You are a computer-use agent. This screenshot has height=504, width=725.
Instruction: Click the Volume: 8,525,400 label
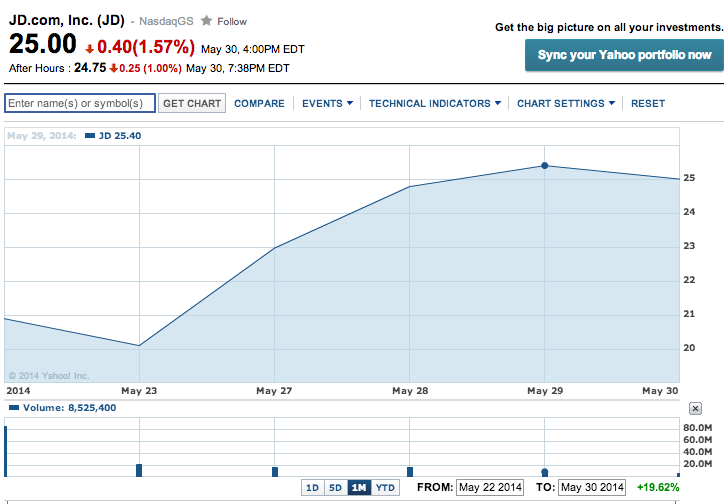[x=69, y=407]
